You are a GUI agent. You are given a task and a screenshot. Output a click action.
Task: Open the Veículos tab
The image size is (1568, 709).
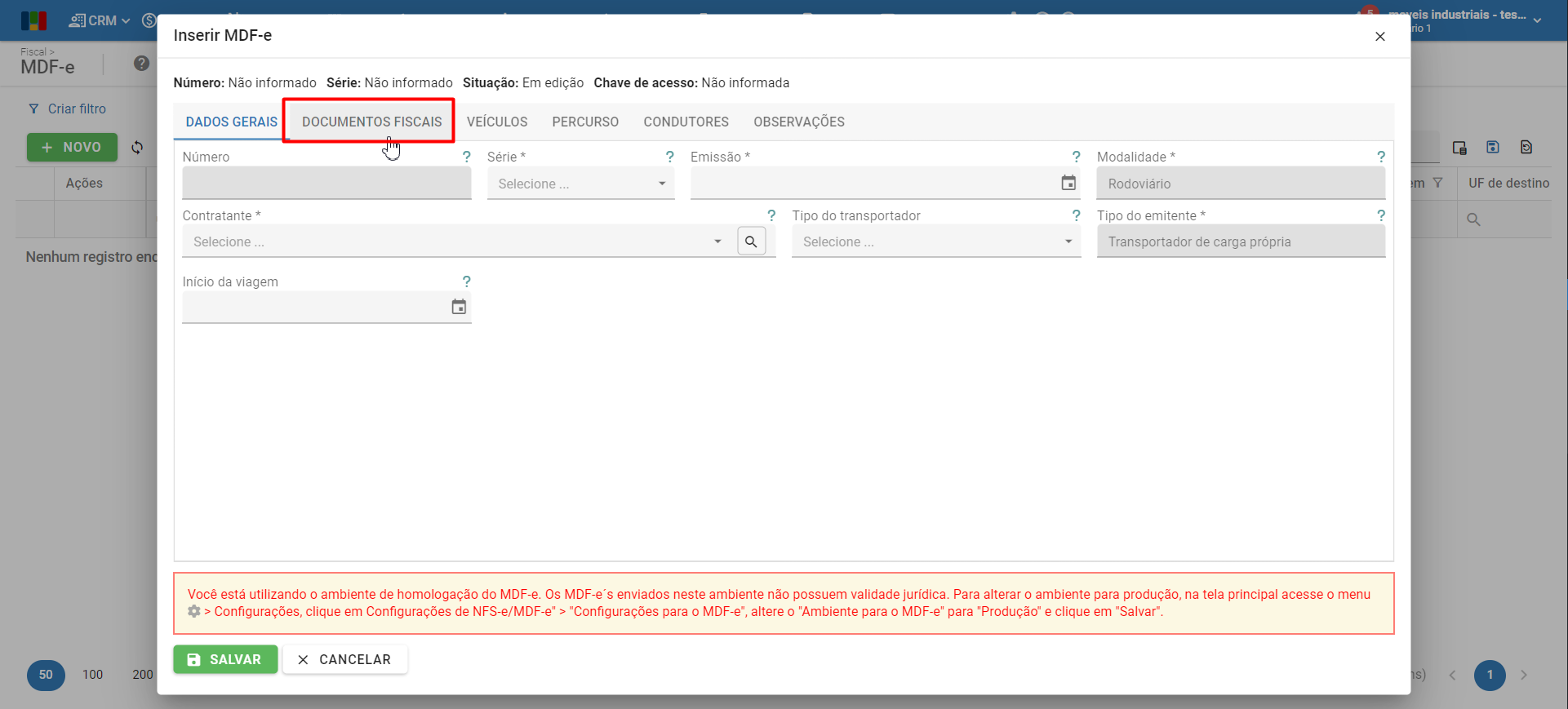(497, 122)
